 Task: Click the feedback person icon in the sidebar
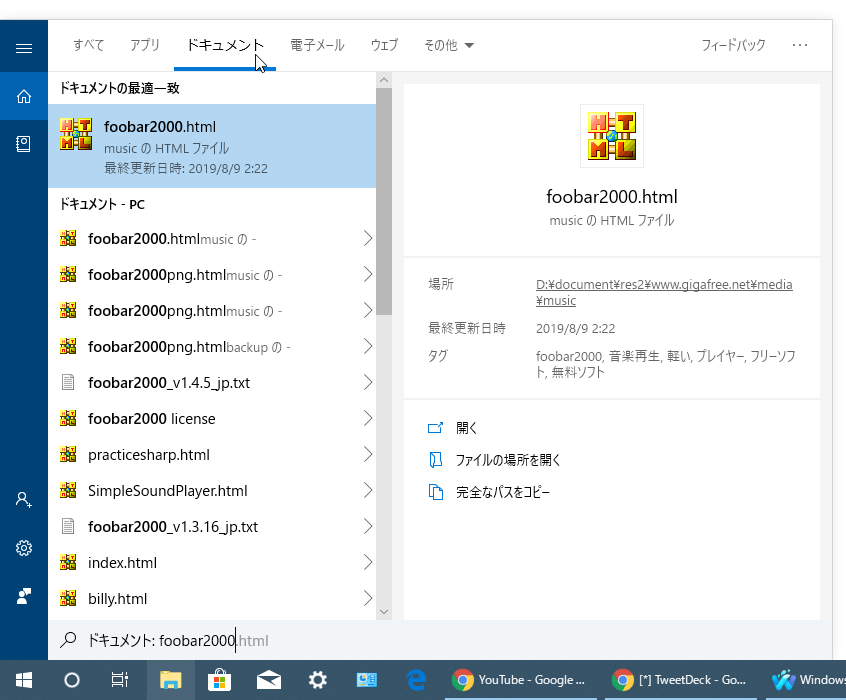tap(24, 596)
